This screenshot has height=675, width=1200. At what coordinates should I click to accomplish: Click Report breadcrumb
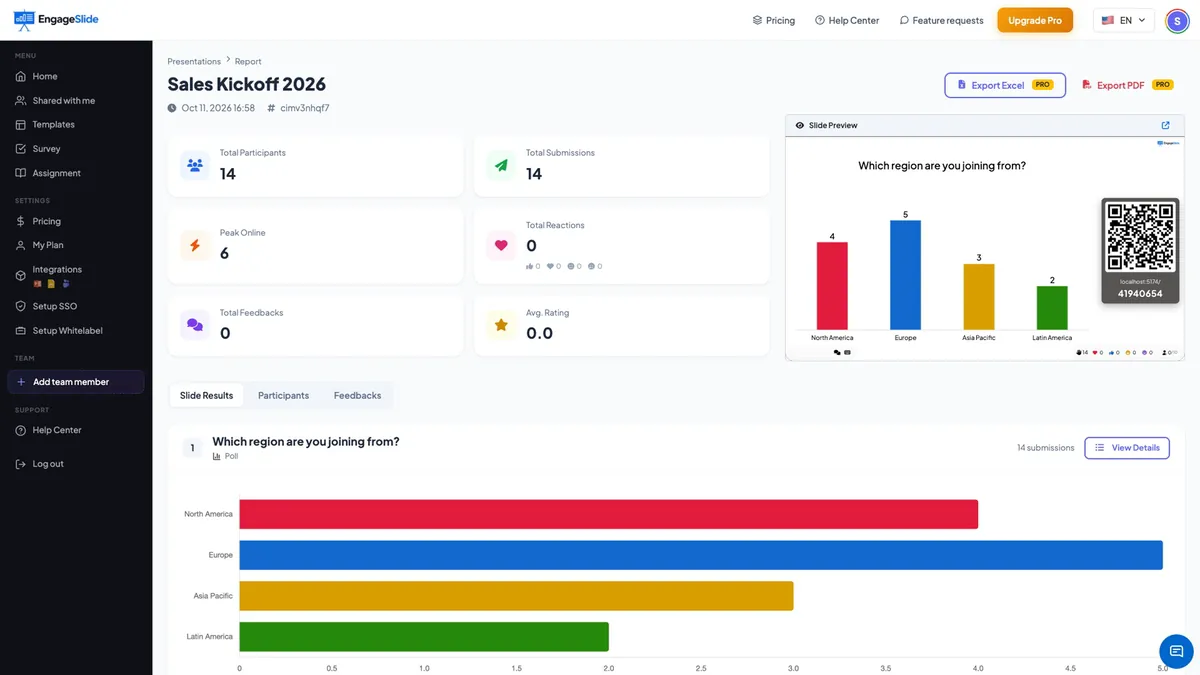[248, 62]
